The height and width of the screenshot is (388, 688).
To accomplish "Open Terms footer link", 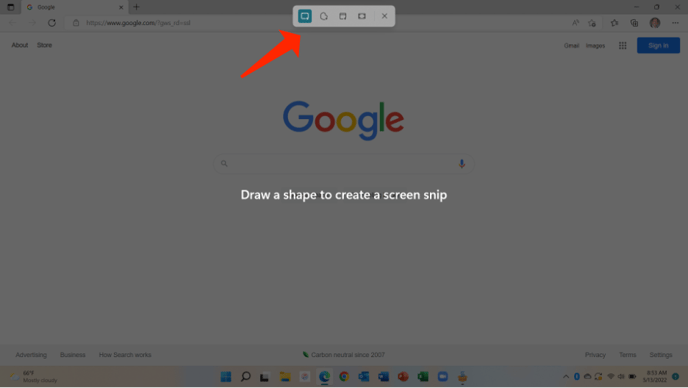I will coord(627,355).
